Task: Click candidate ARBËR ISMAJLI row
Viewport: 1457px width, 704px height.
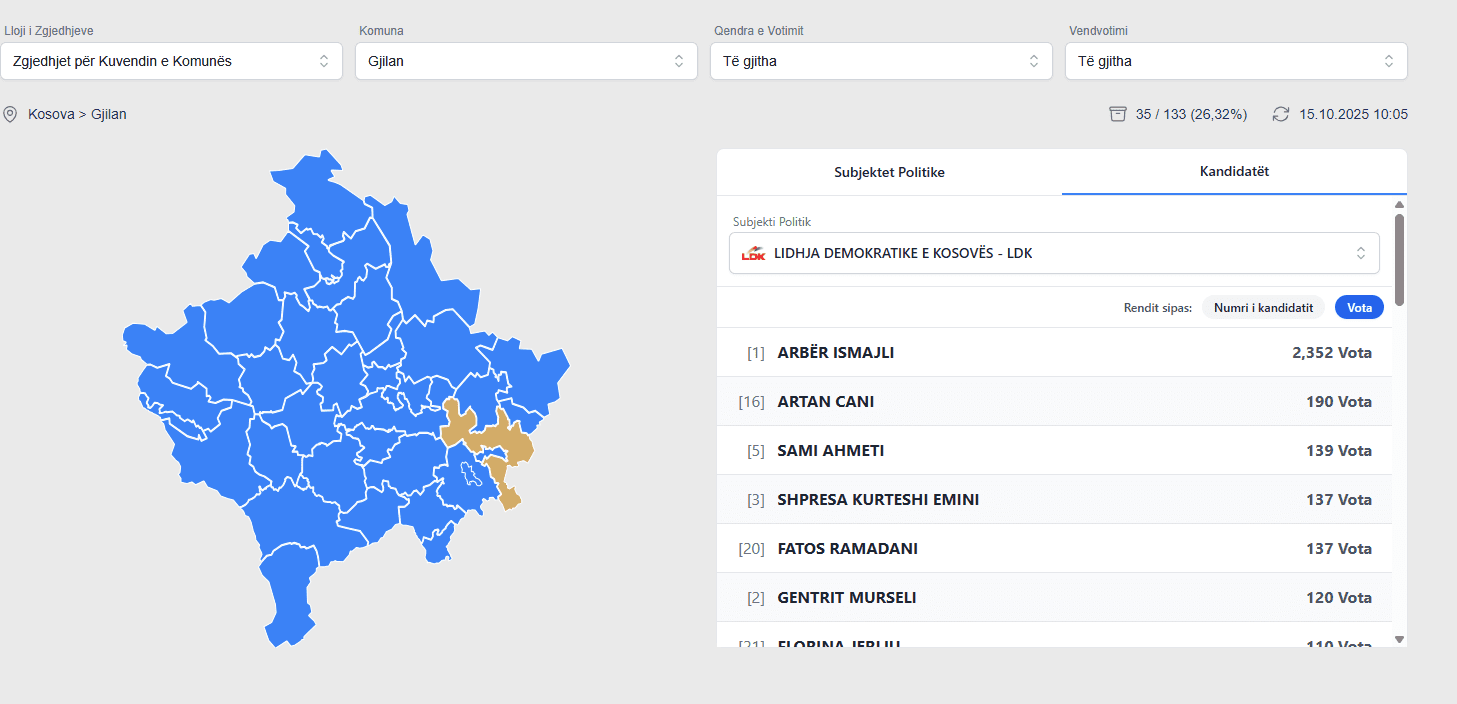Action: 1054,353
